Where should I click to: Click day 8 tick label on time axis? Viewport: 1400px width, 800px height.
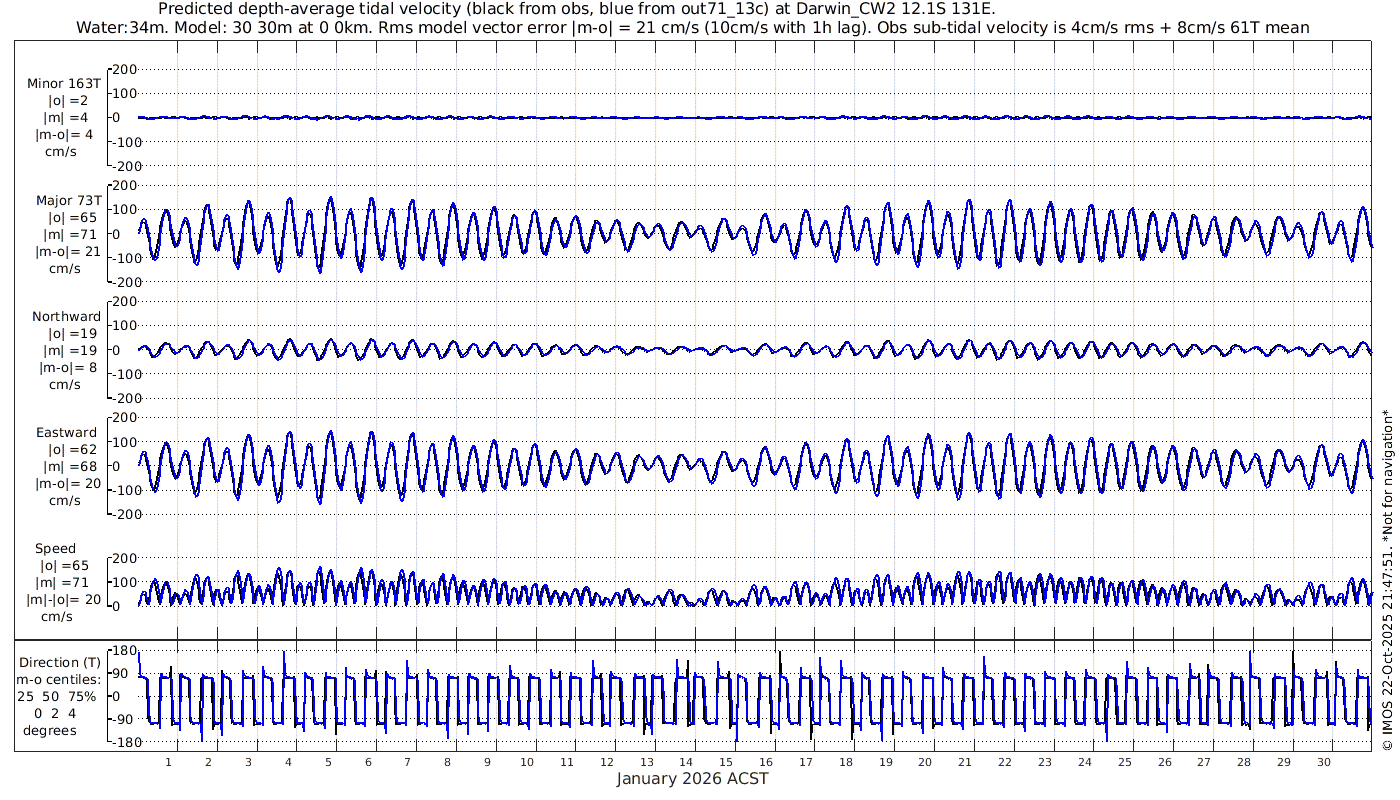[447, 762]
